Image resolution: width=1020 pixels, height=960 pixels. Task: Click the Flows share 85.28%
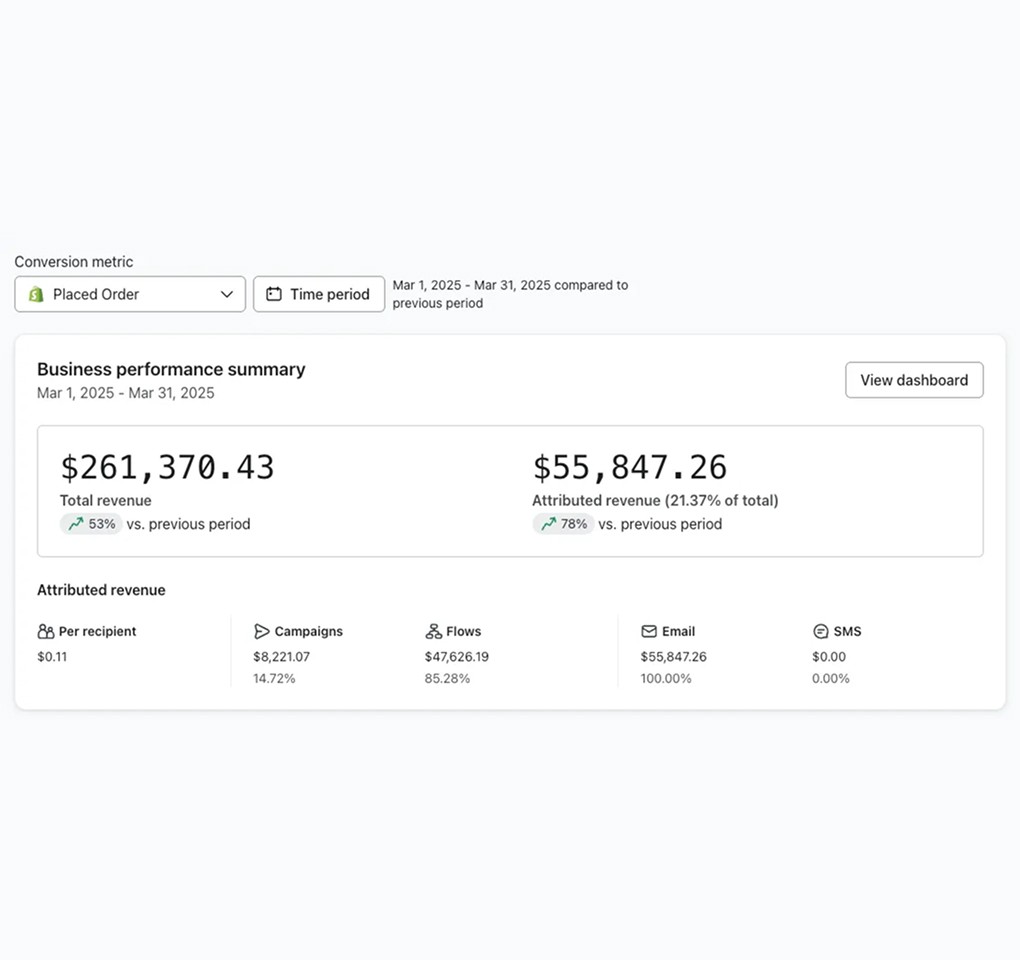pyautogui.click(x=447, y=678)
